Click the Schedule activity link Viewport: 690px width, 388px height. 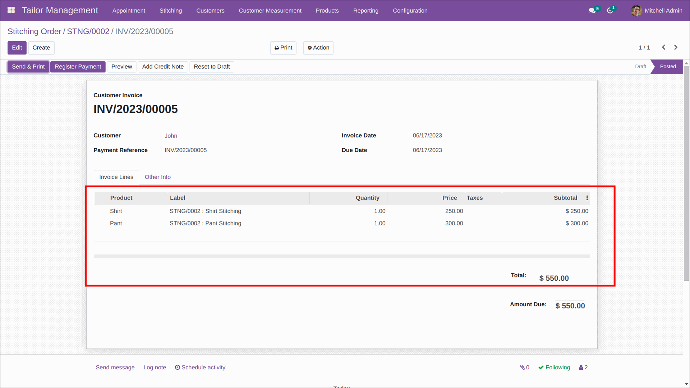pyautogui.click(x=200, y=367)
